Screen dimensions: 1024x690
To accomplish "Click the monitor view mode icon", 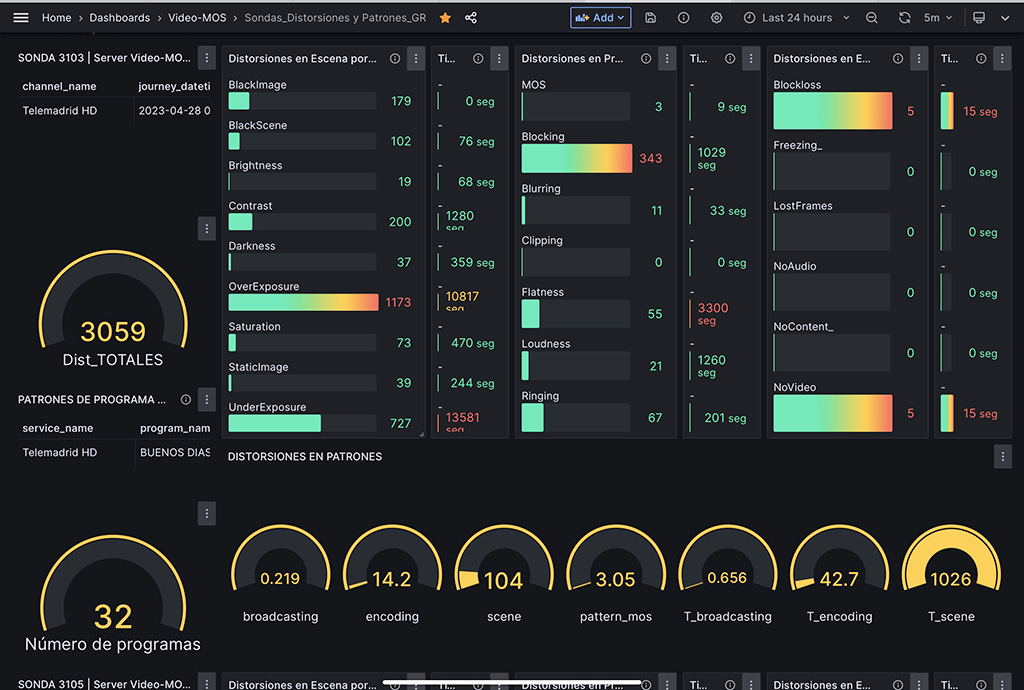I will (x=979, y=18).
